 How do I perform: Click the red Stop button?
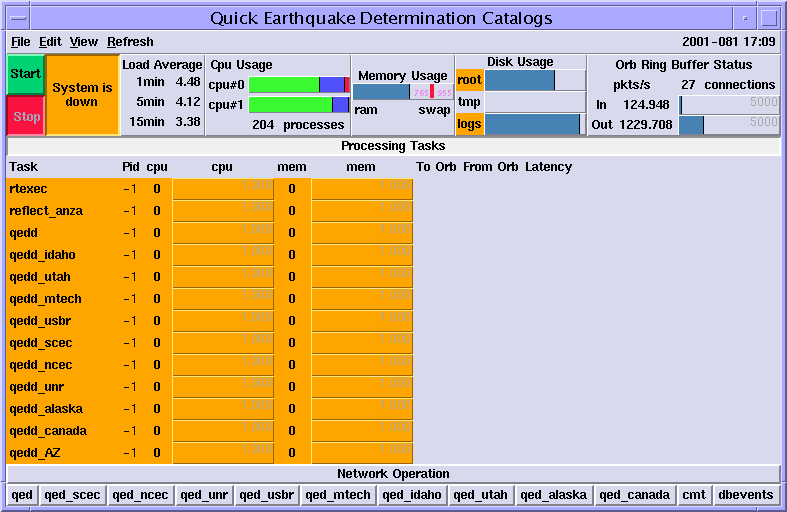[x=26, y=116]
